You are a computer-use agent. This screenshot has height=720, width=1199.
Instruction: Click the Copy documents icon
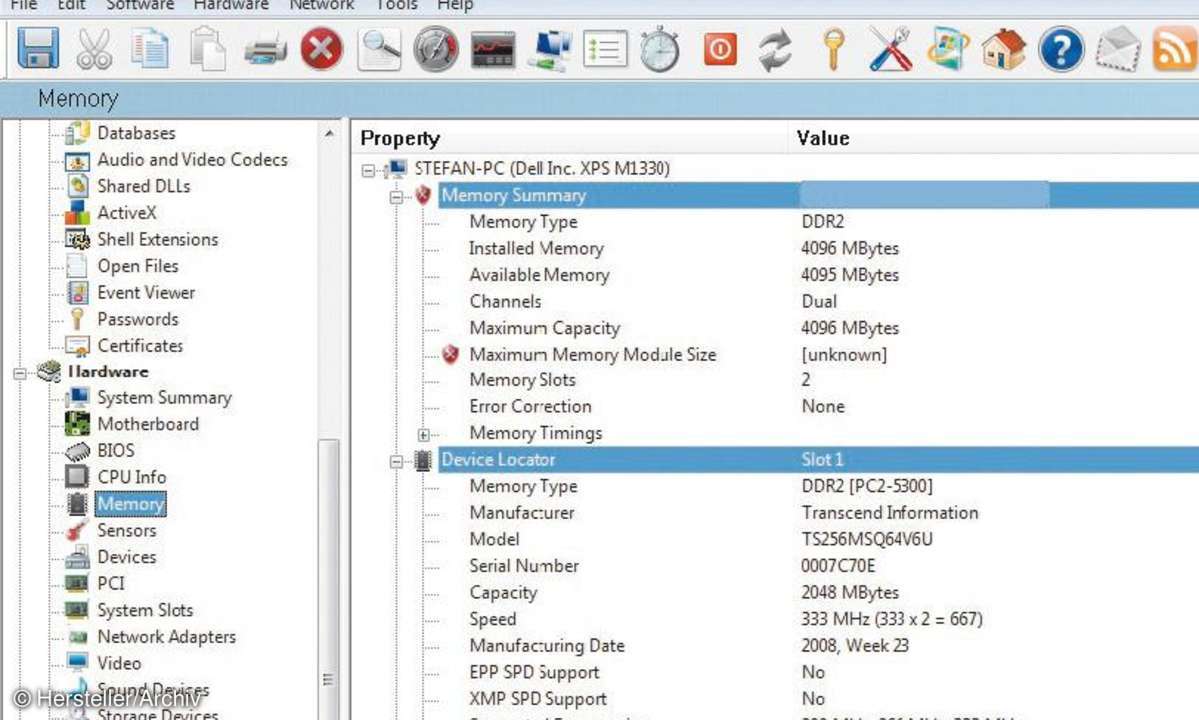point(149,49)
